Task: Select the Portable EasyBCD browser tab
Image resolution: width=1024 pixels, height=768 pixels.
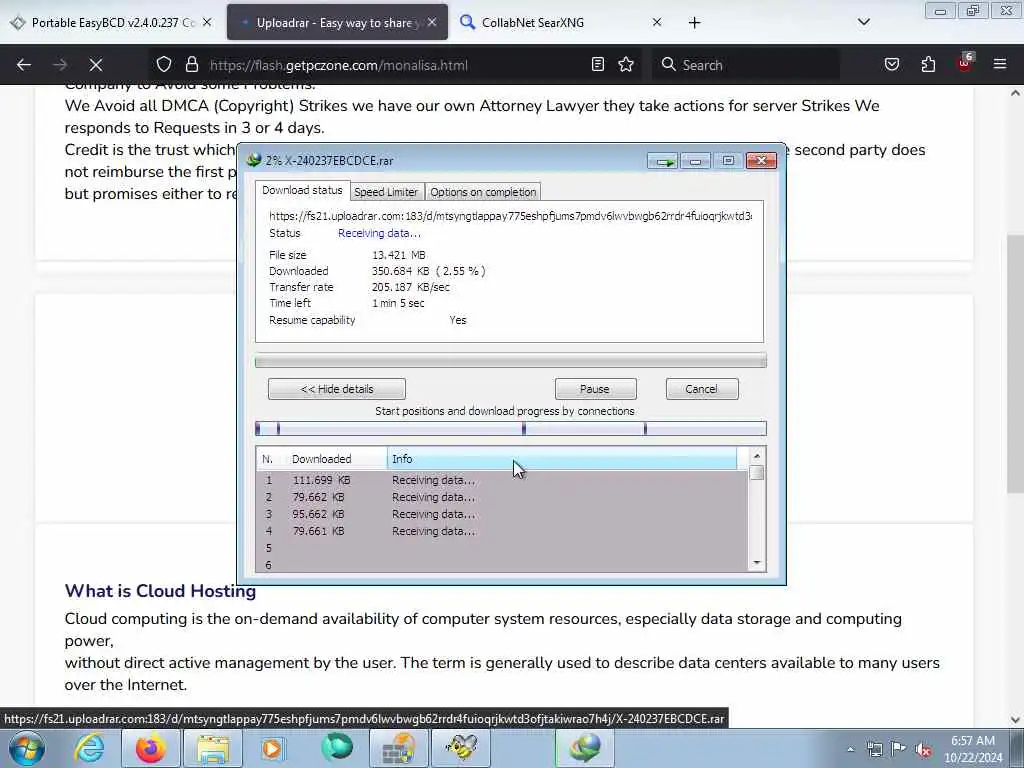Action: pyautogui.click(x=112, y=22)
